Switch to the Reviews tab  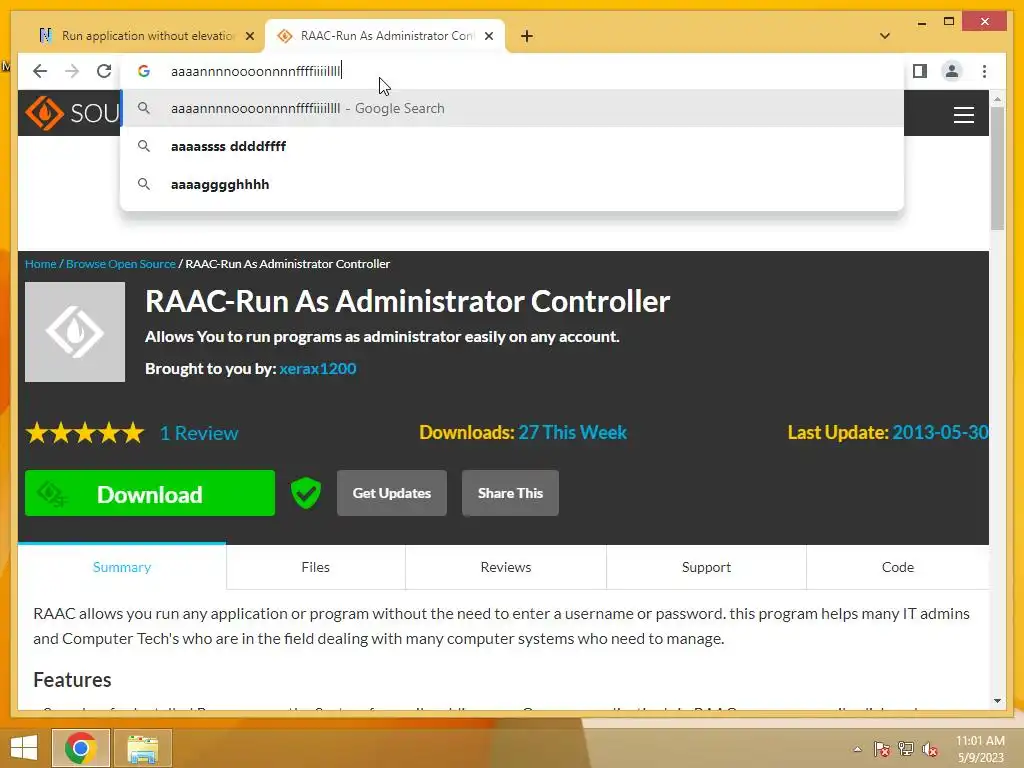pos(505,567)
